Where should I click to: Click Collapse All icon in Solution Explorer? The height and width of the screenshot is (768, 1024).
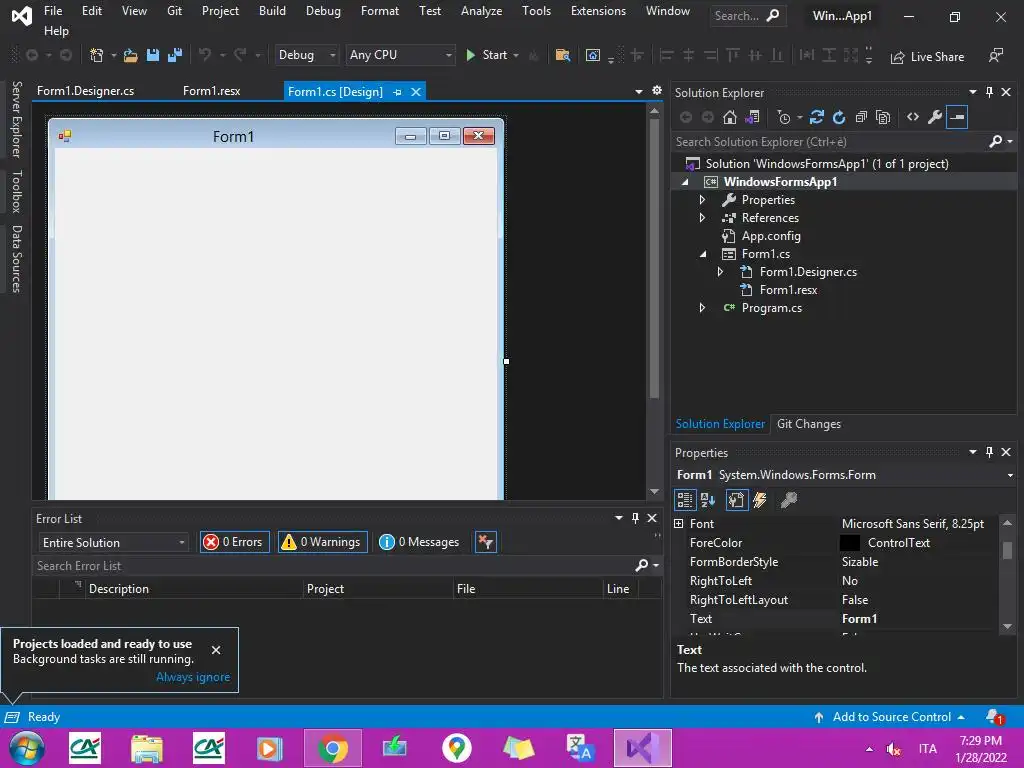click(861, 117)
